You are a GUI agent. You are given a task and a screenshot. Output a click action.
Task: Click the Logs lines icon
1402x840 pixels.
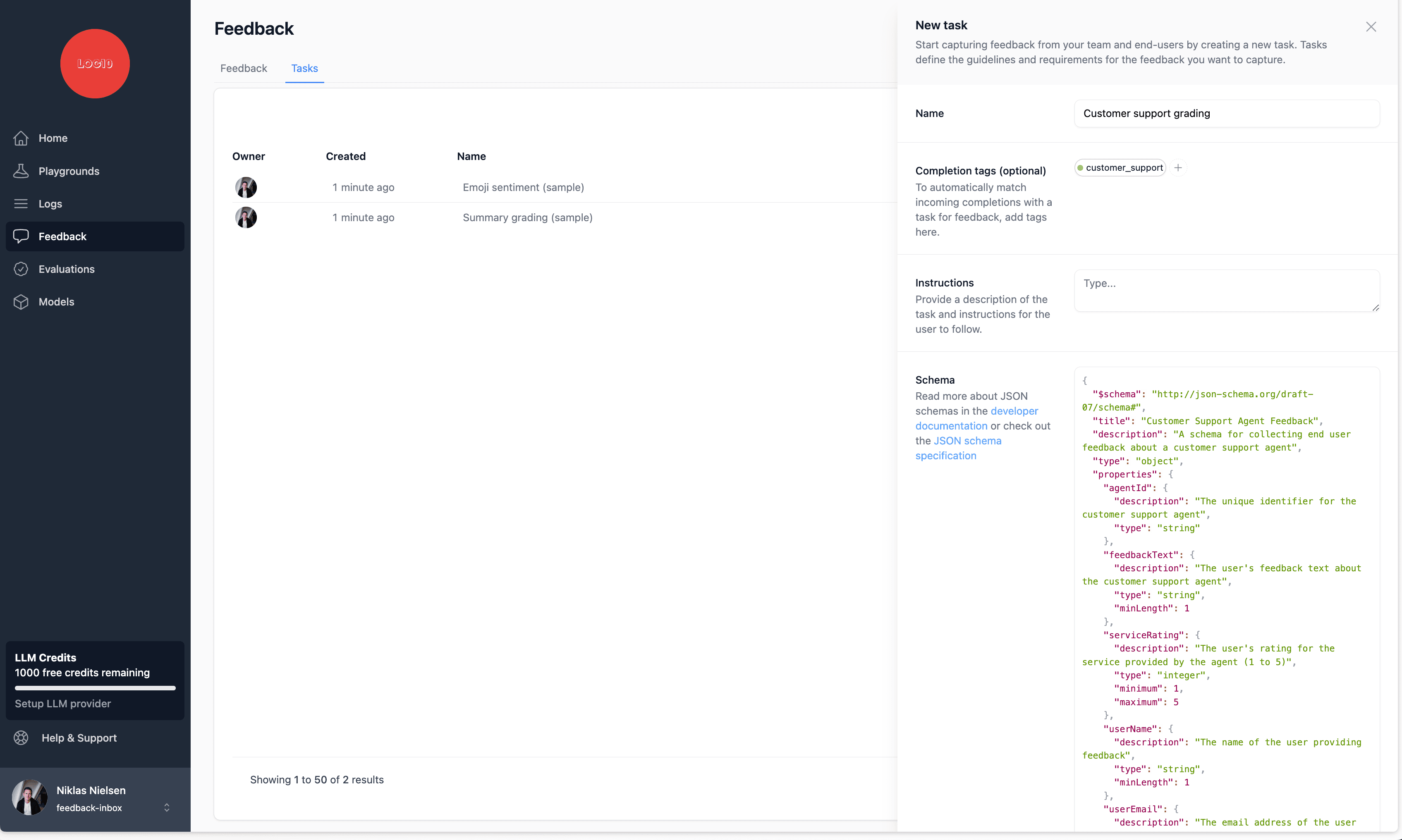(x=21, y=204)
